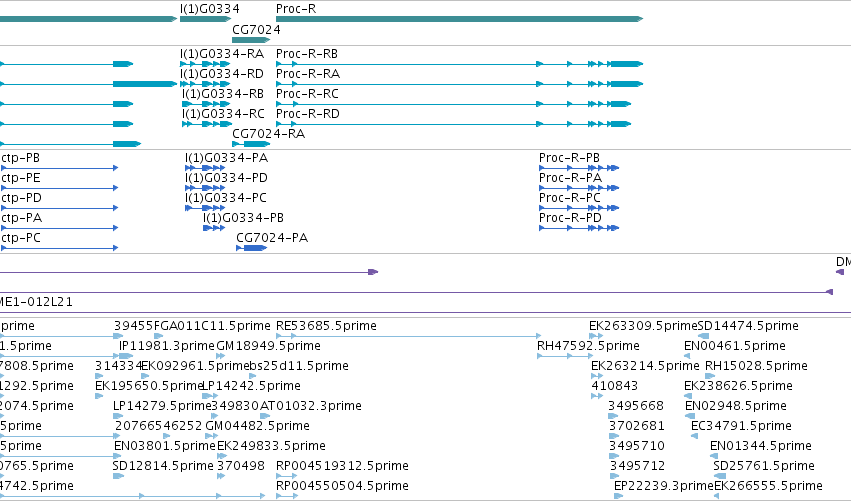851x501 pixels.
Task: Select the Proc-R-PD protein label
Action: click(x=570, y=218)
